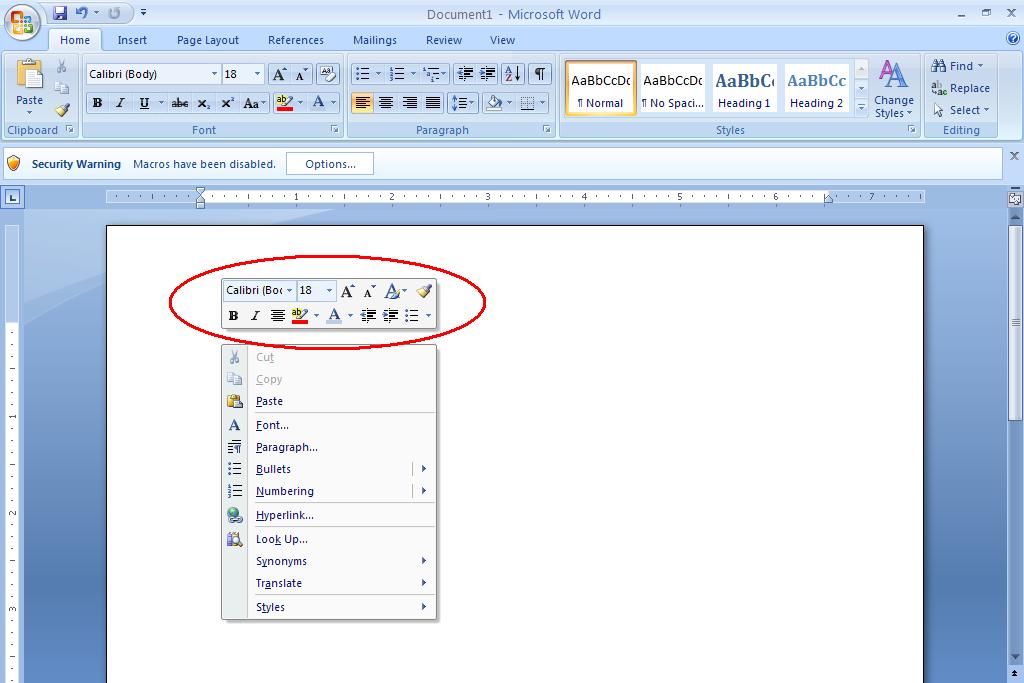1024x683 pixels.
Task: Shrink font on the mini toolbar
Action: pos(369,291)
